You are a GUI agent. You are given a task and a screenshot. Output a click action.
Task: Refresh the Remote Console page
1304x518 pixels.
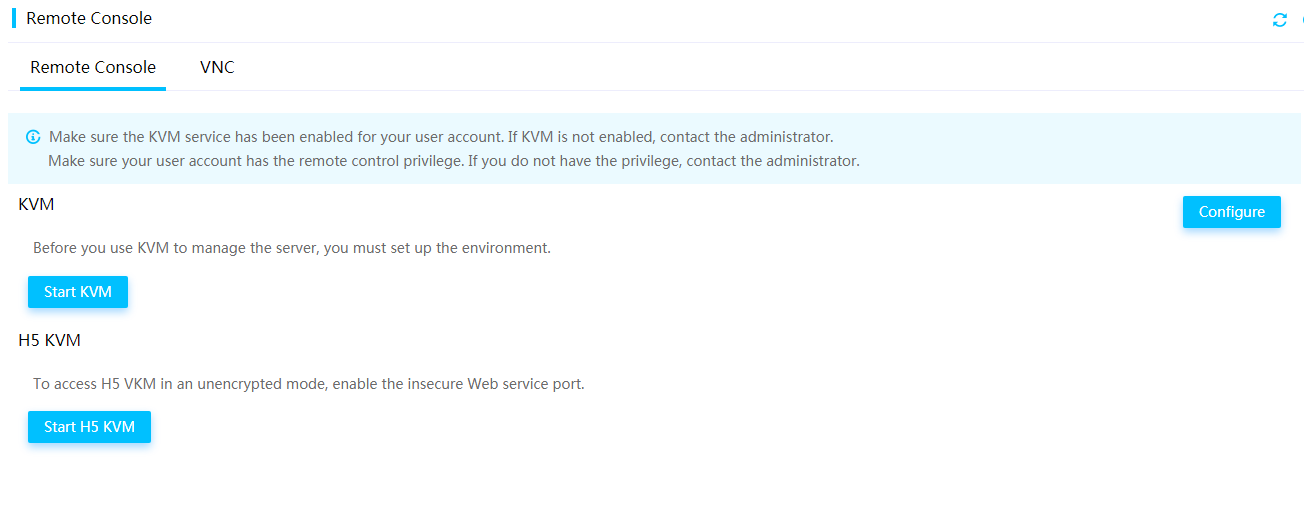pos(1280,20)
